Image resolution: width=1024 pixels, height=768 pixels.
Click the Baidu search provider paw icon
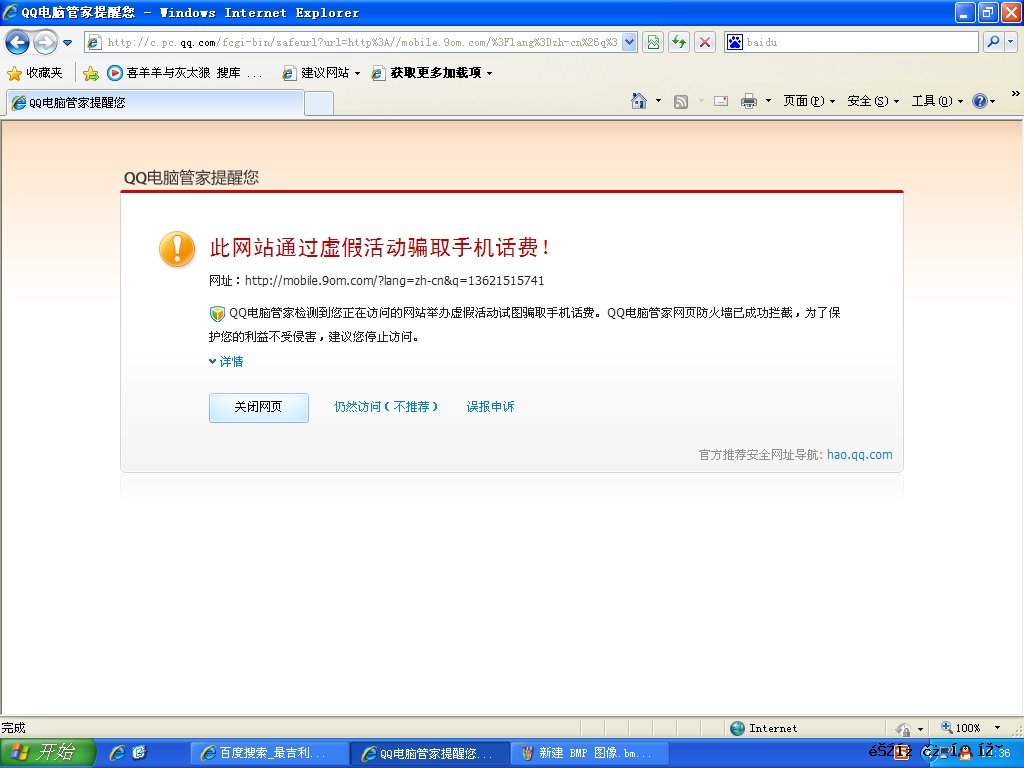coord(735,42)
